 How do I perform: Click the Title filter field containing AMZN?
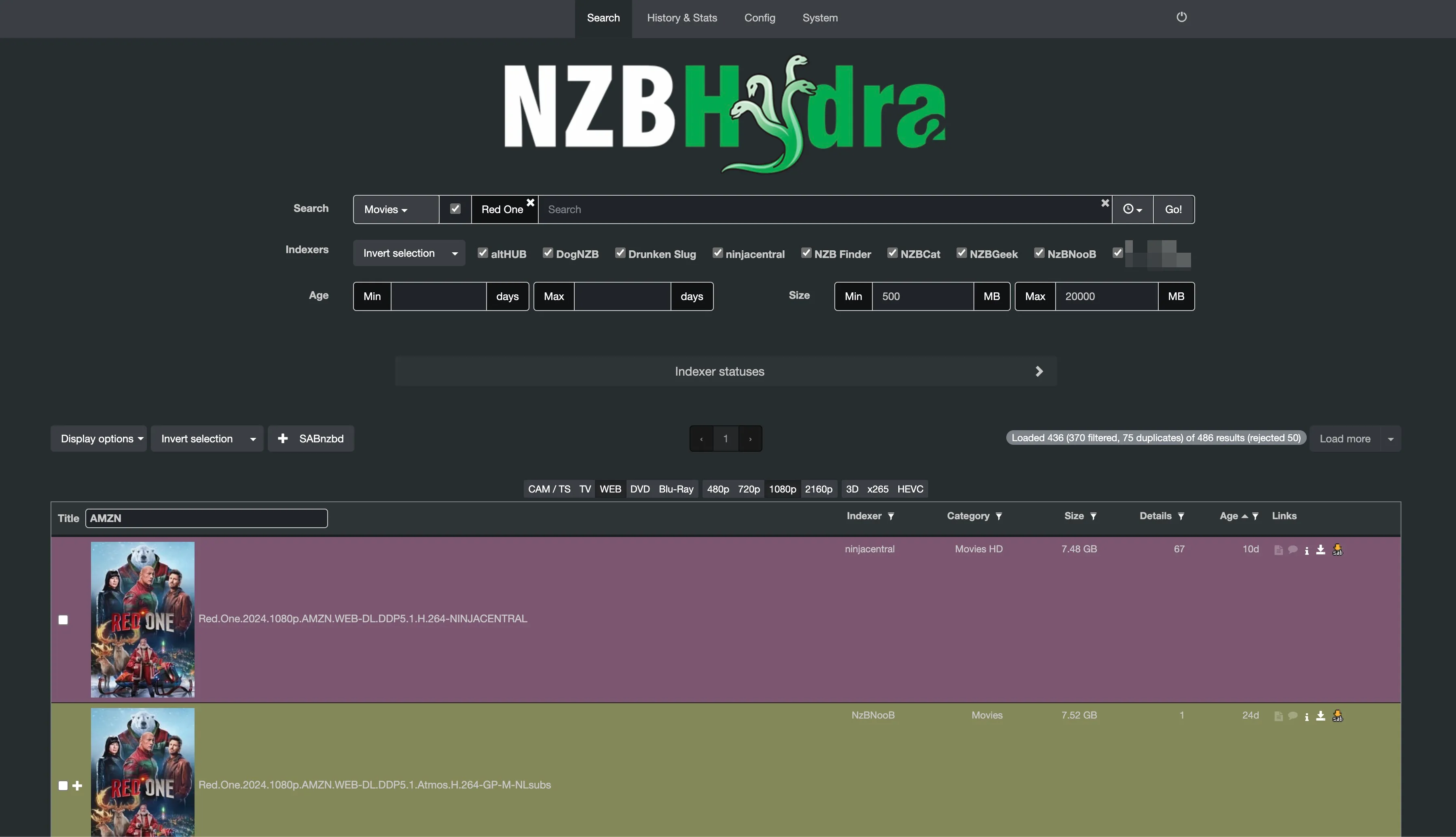[x=206, y=518]
